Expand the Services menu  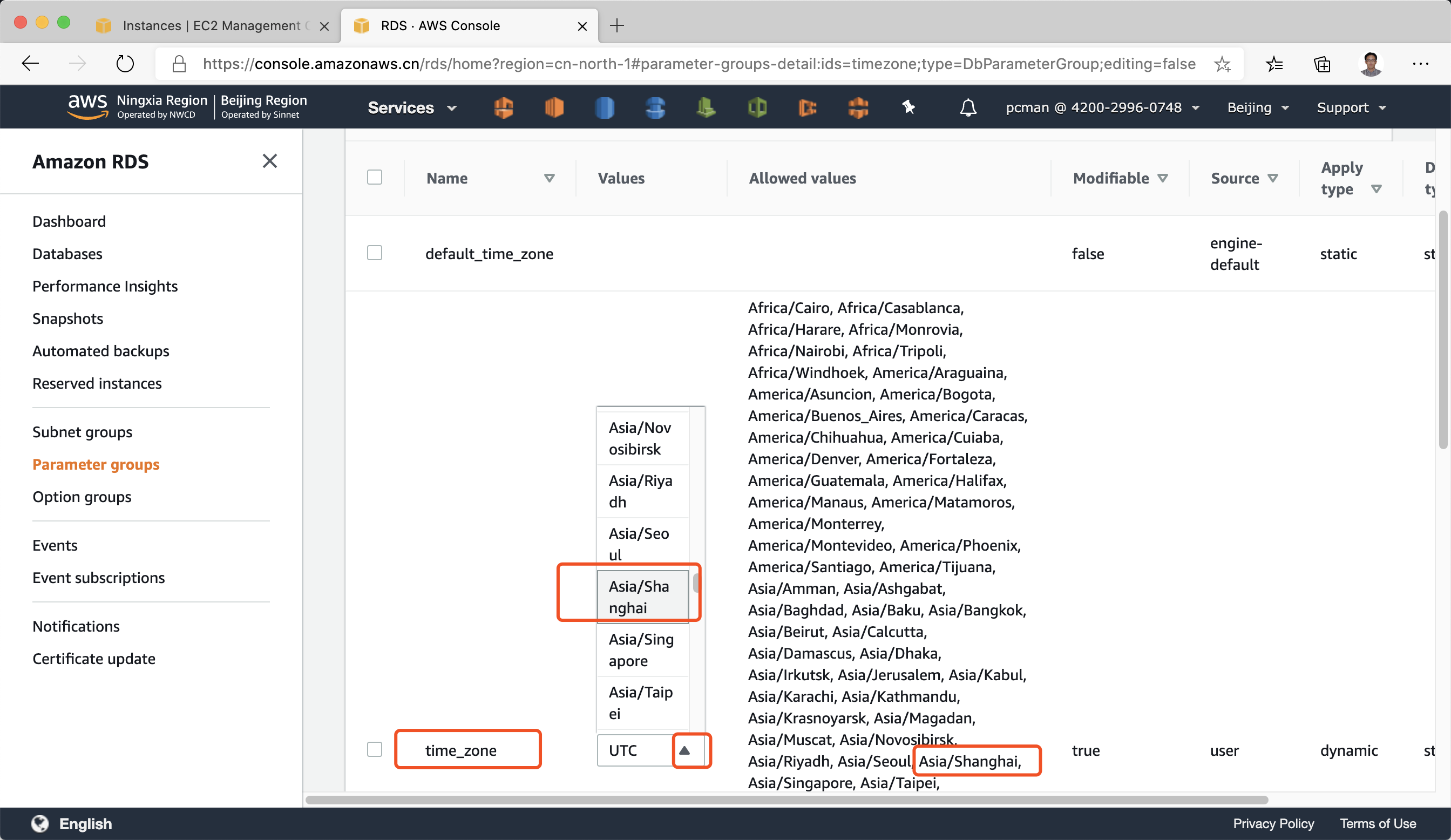411,107
